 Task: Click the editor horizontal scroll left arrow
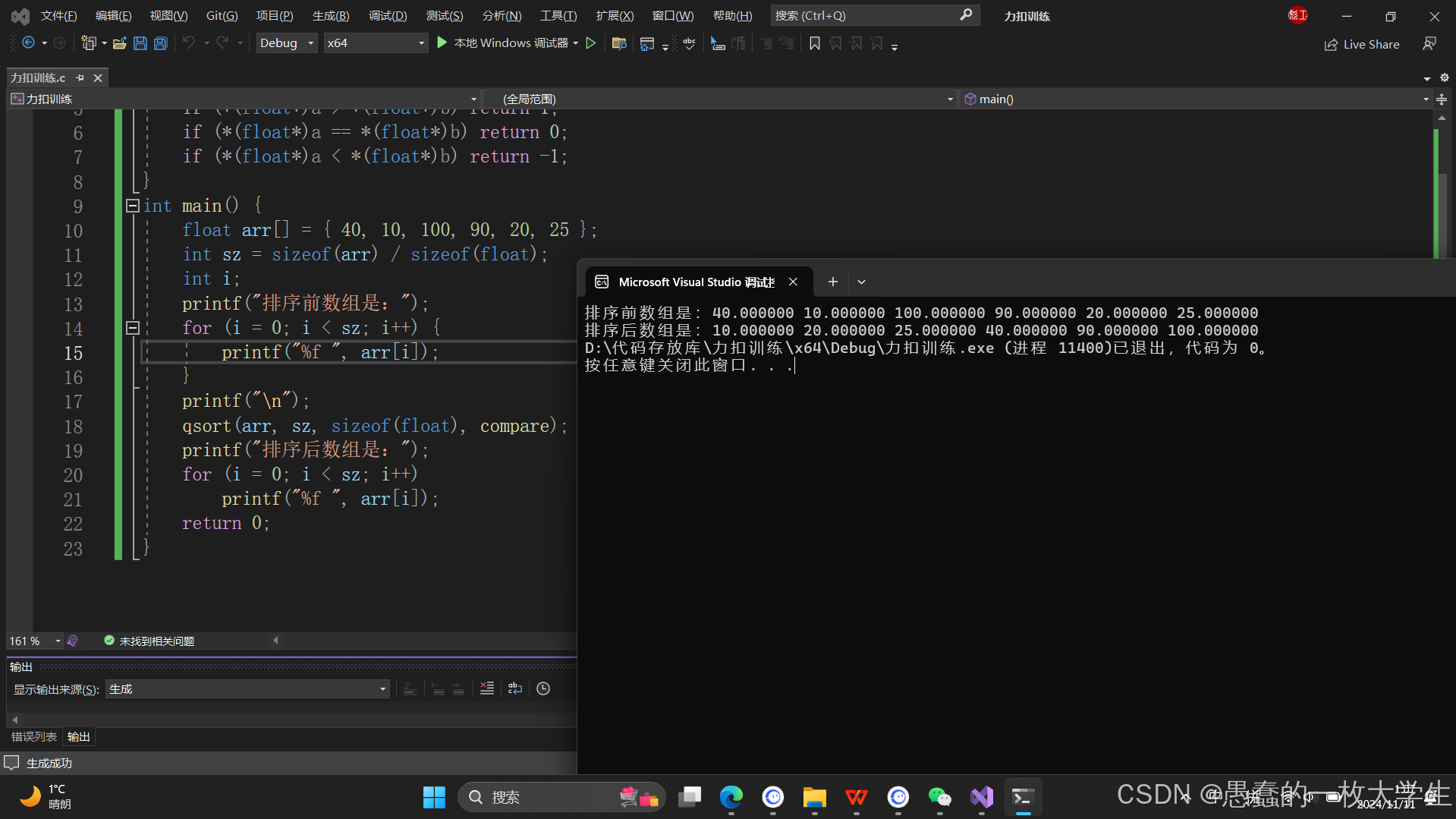click(276, 641)
